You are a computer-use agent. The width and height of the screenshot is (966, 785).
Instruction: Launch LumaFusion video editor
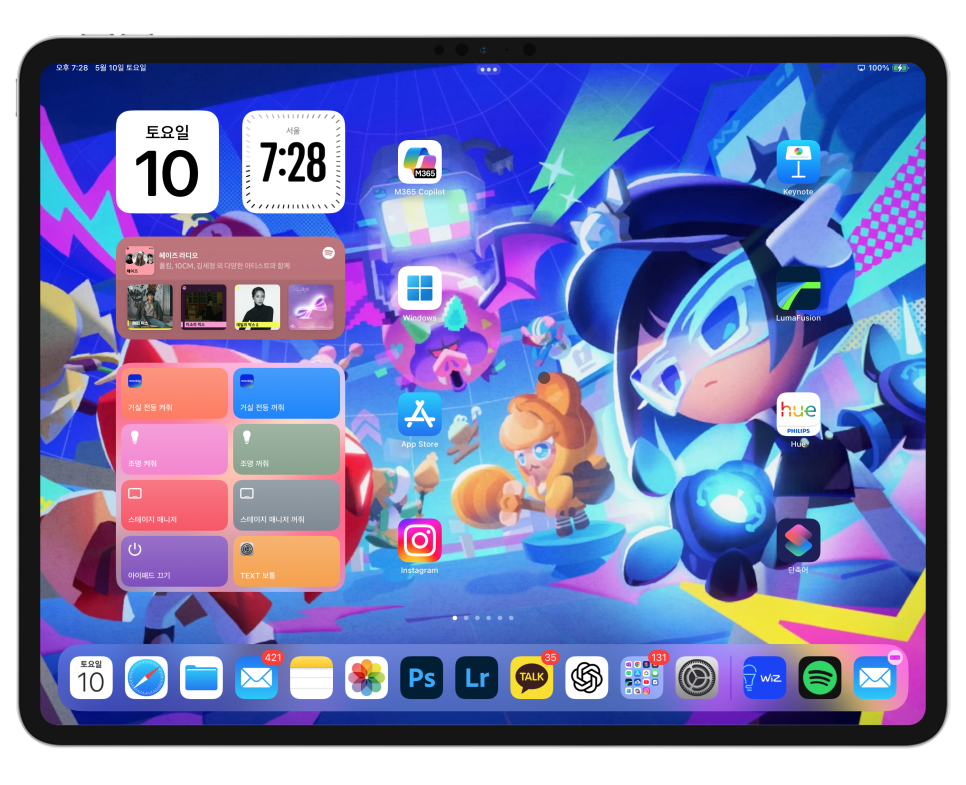[x=798, y=288]
